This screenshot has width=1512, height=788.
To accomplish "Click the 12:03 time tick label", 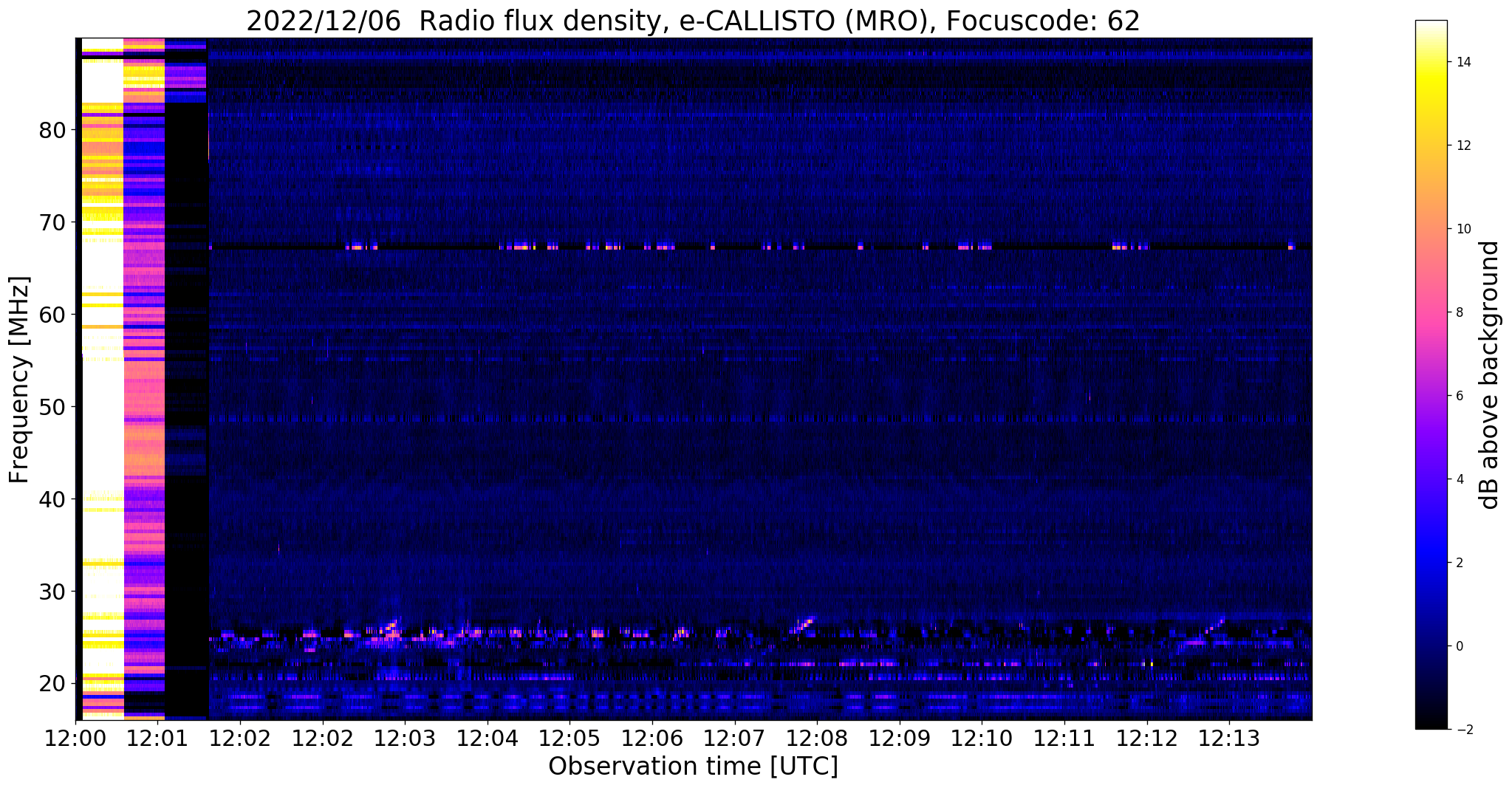I will [x=405, y=738].
